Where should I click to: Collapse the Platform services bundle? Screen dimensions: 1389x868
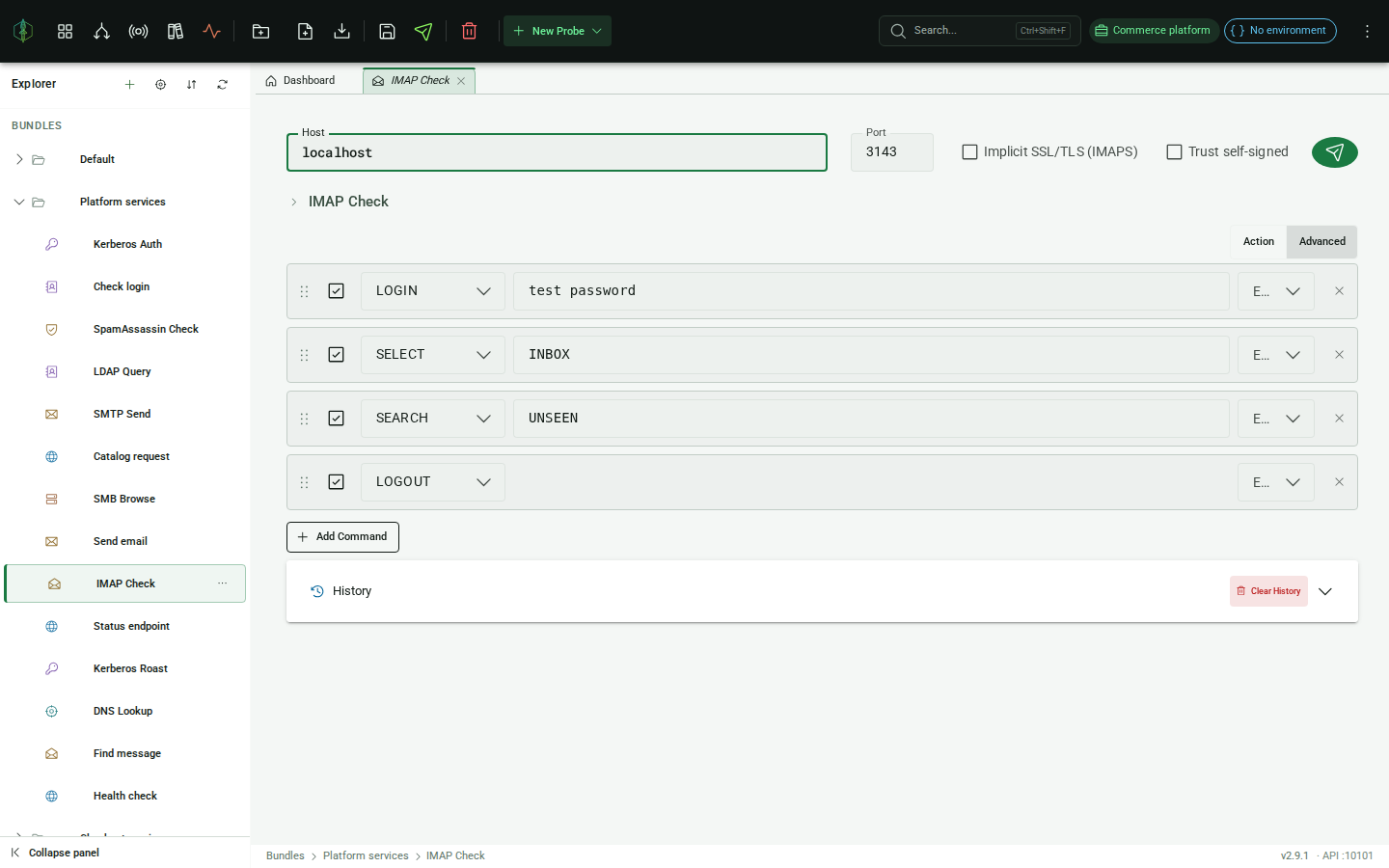[19, 202]
